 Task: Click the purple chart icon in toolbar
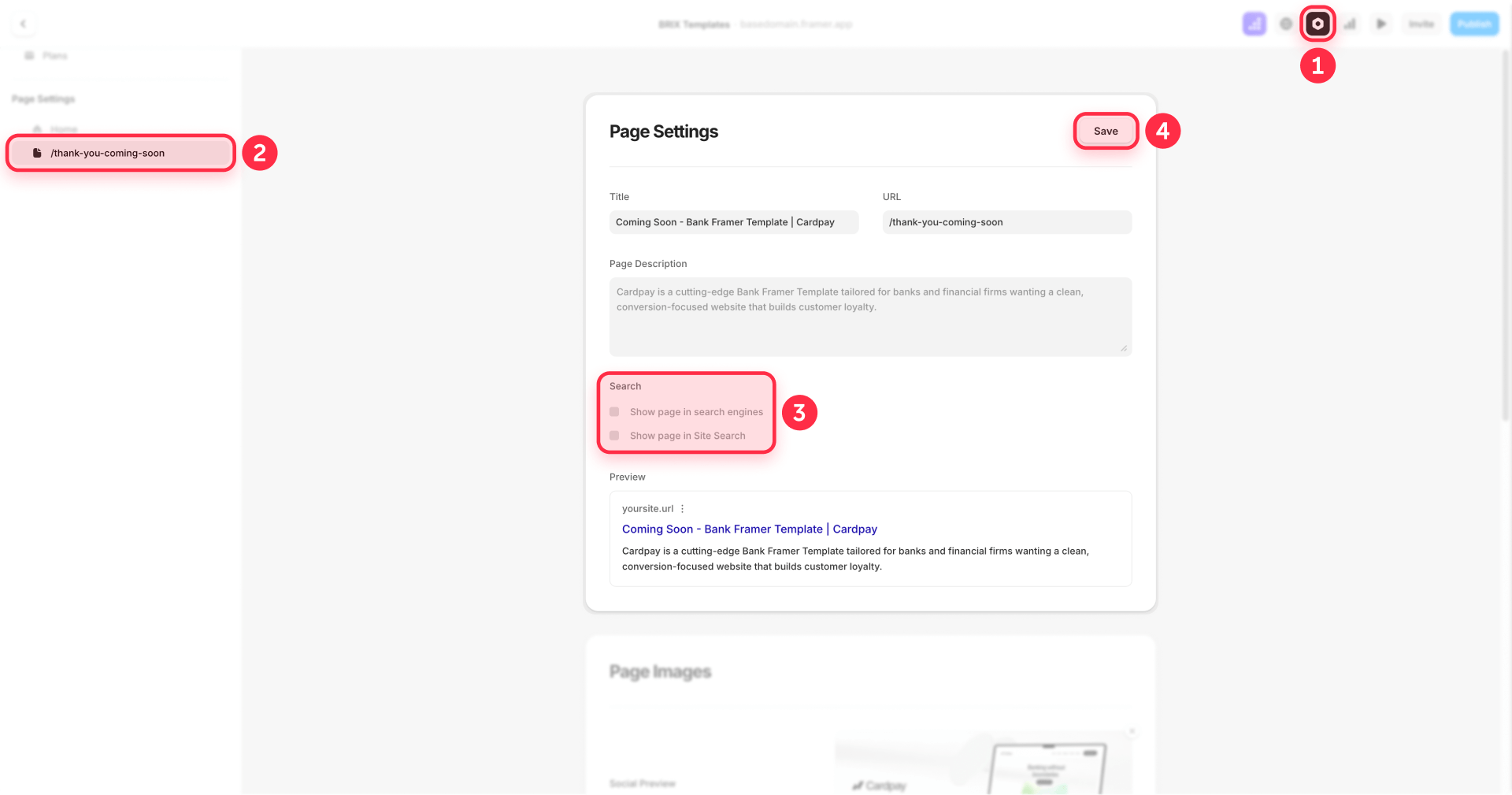click(1254, 24)
